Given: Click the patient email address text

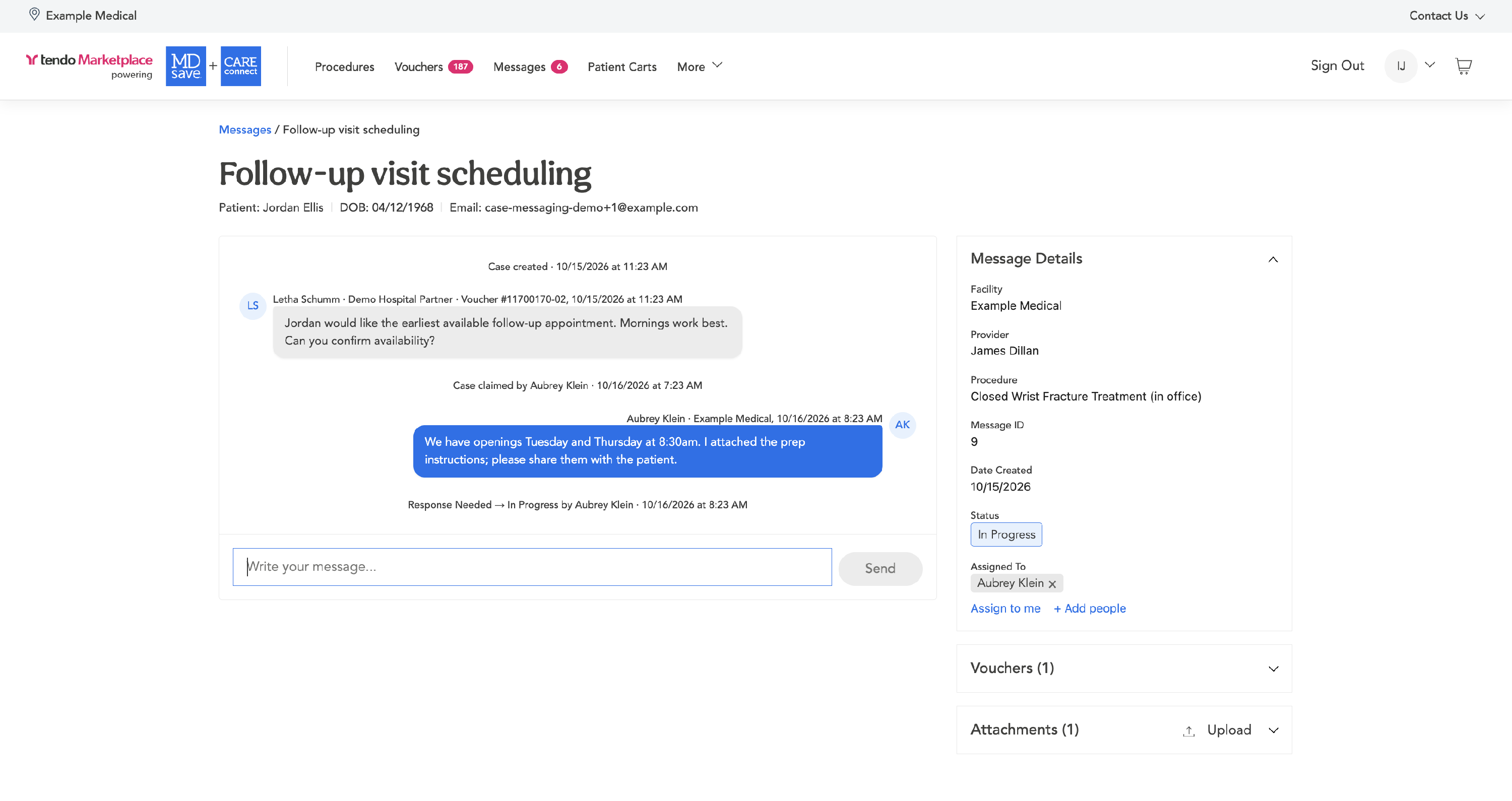Looking at the screenshot, I should click(x=591, y=208).
